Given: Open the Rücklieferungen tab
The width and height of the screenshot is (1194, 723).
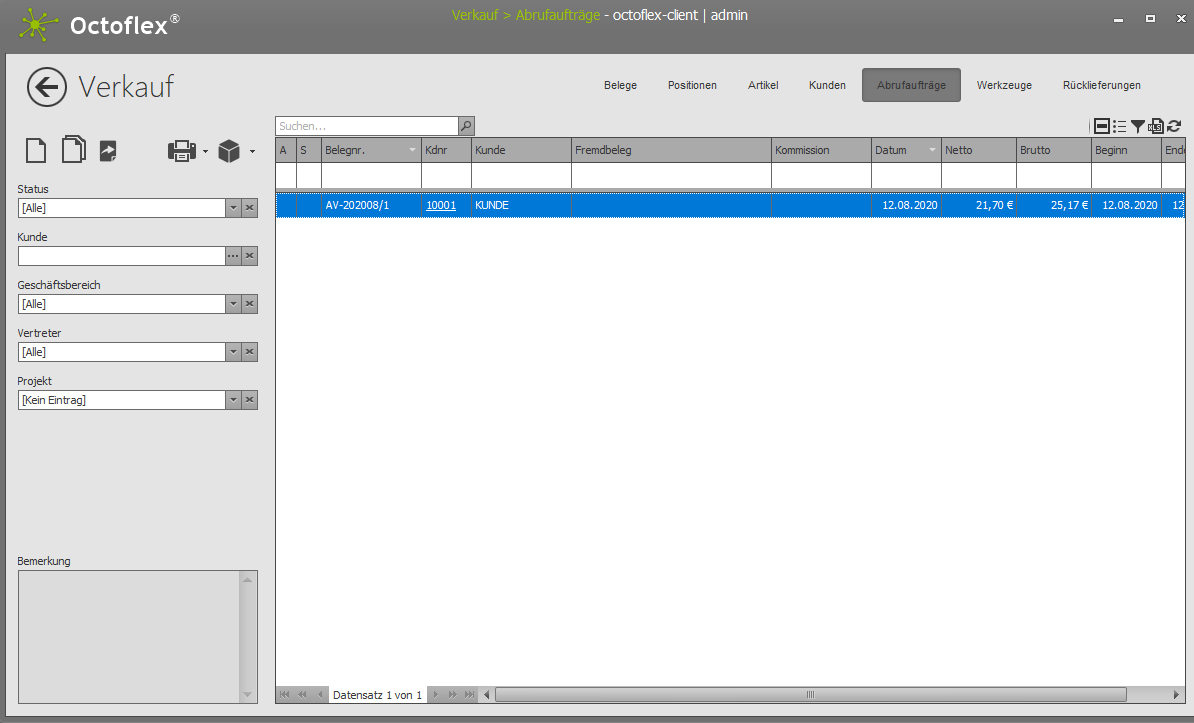Looking at the screenshot, I should click(x=1101, y=85).
